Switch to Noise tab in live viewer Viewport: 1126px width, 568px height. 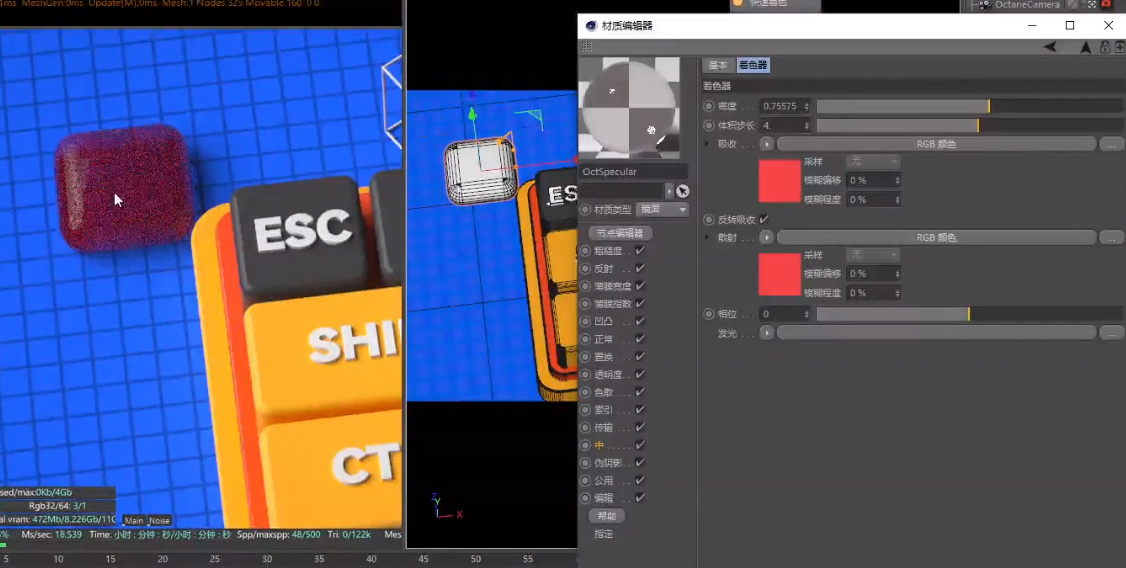point(159,521)
